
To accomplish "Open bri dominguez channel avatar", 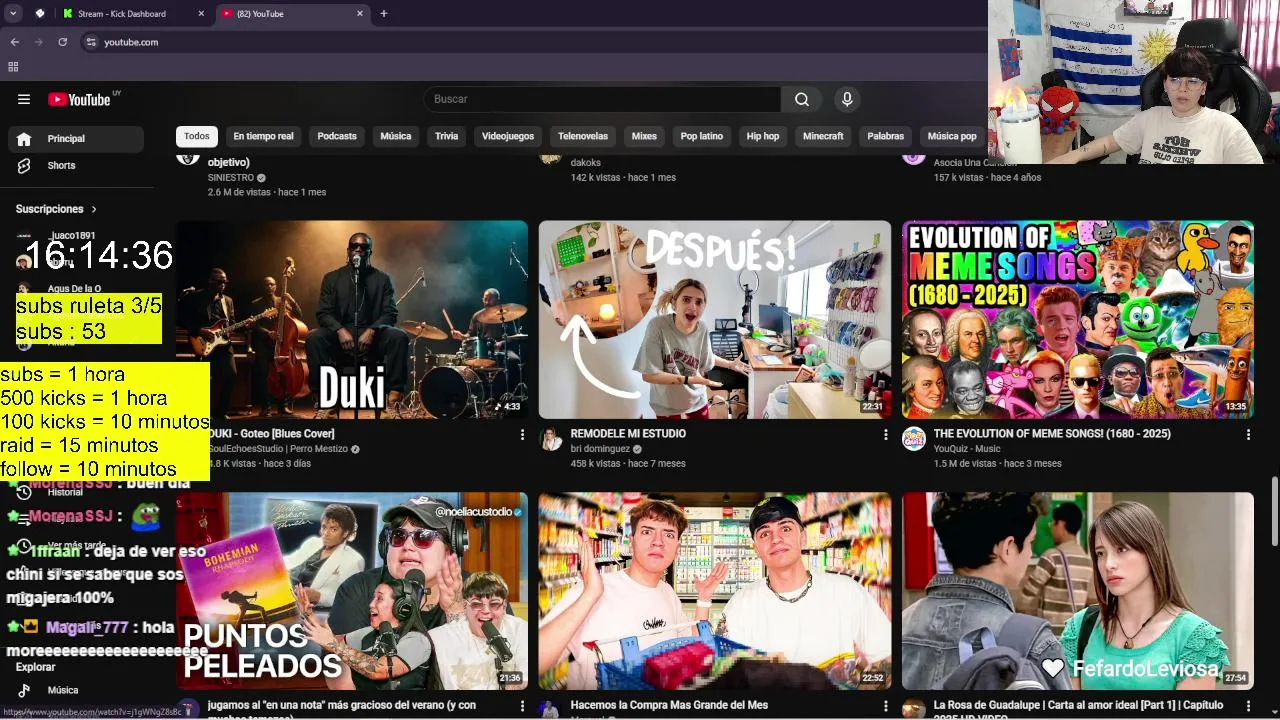I will [551, 439].
